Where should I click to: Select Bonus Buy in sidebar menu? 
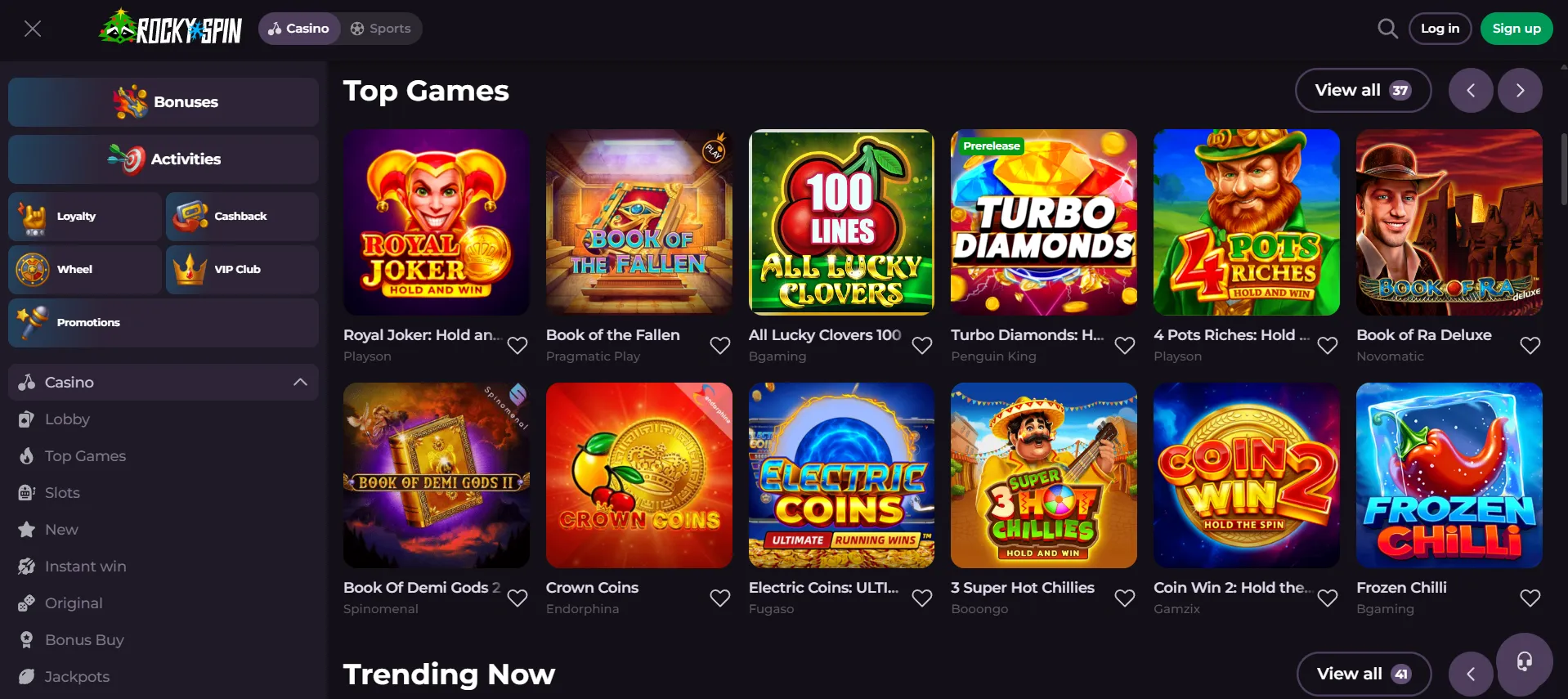[x=84, y=639]
